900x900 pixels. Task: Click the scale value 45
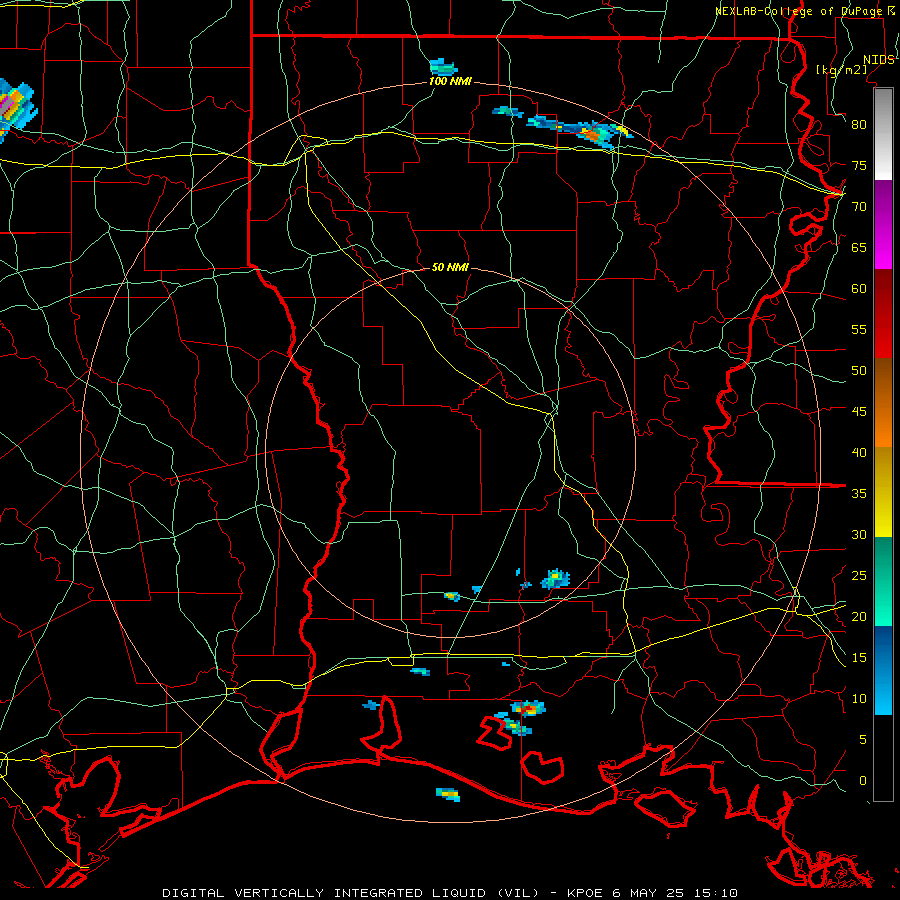[859, 412]
